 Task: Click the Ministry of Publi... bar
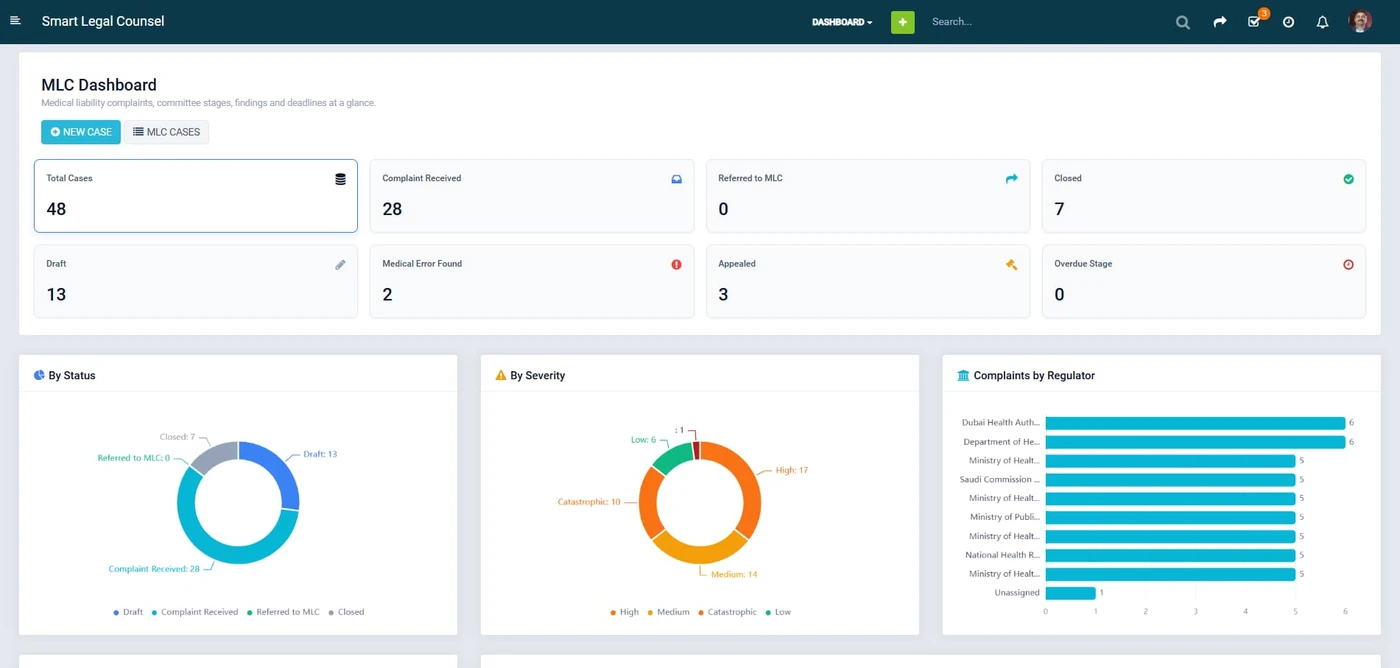coord(1170,517)
